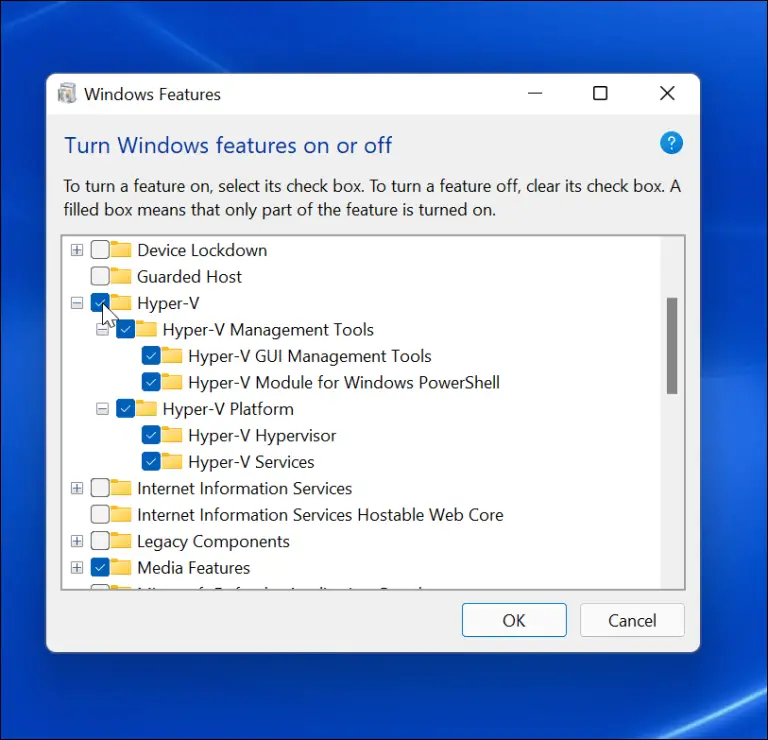Image resolution: width=768 pixels, height=740 pixels.
Task: Expand the Internet Information Services node
Action: click(77, 488)
